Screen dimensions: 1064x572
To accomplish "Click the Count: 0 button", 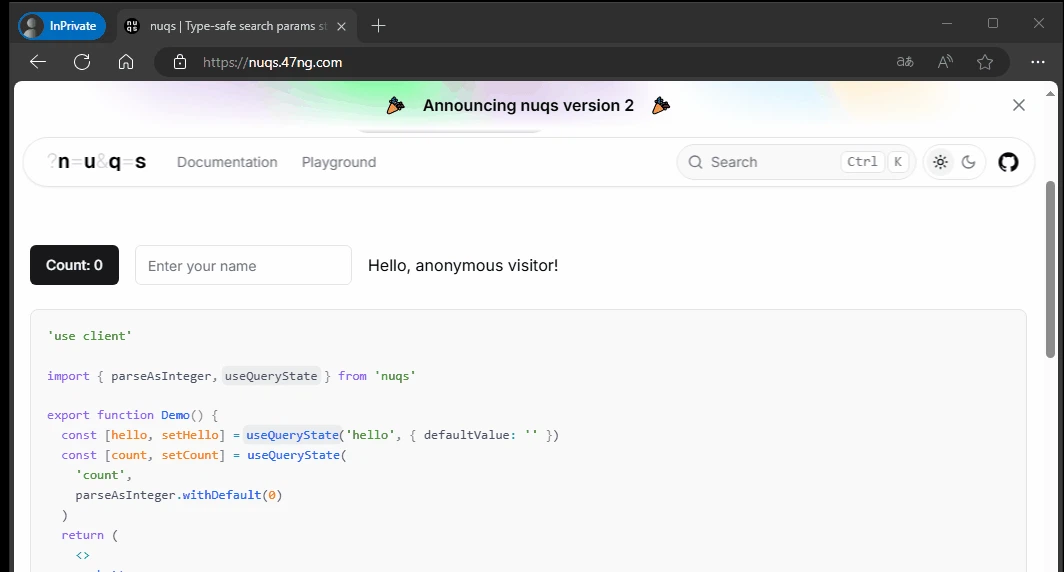I will (x=75, y=265).
